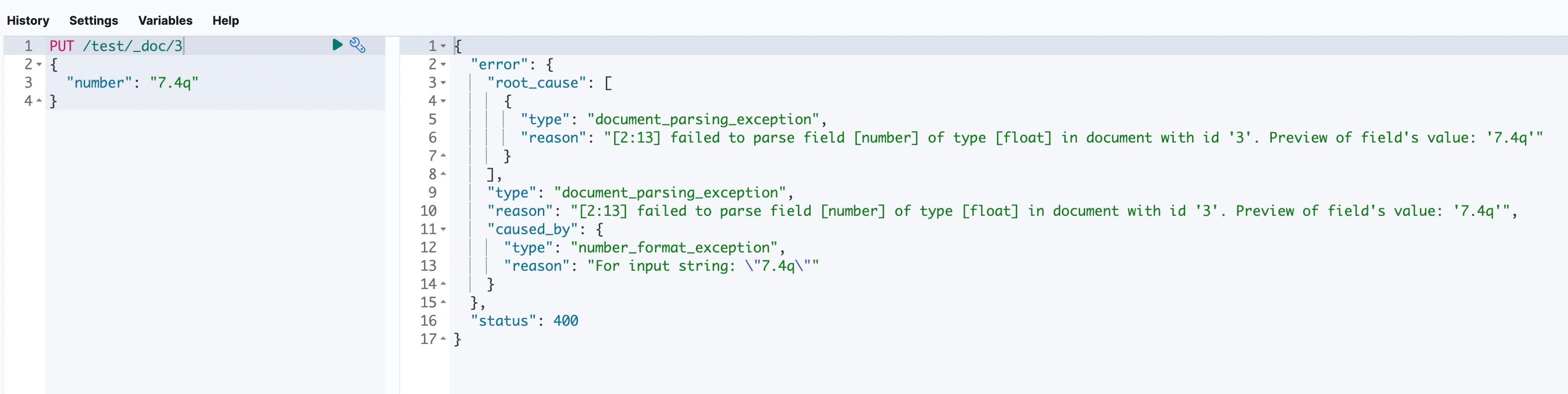Click closing fold arrow at request line 4
Viewport: 1568px width, 394px height.
coord(39,101)
